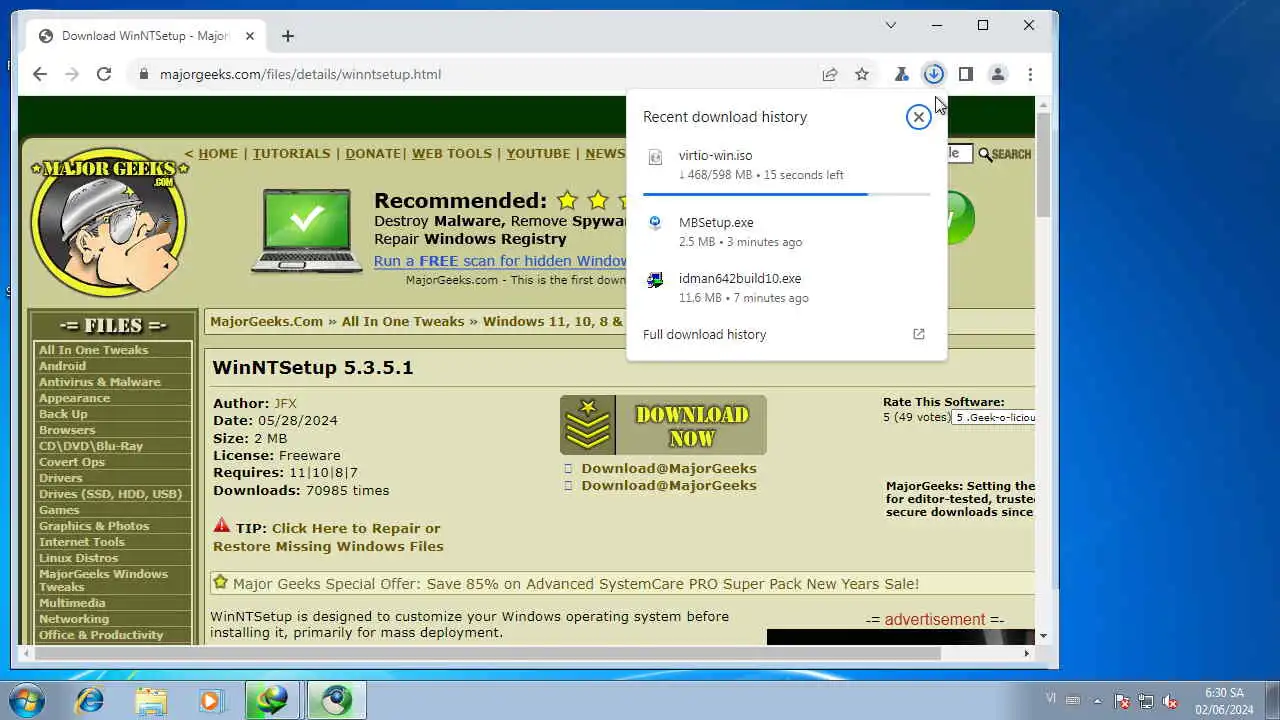Open Windows Media Player taskbar icon
This screenshot has height=720, width=1280.
click(x=210, y=700)
